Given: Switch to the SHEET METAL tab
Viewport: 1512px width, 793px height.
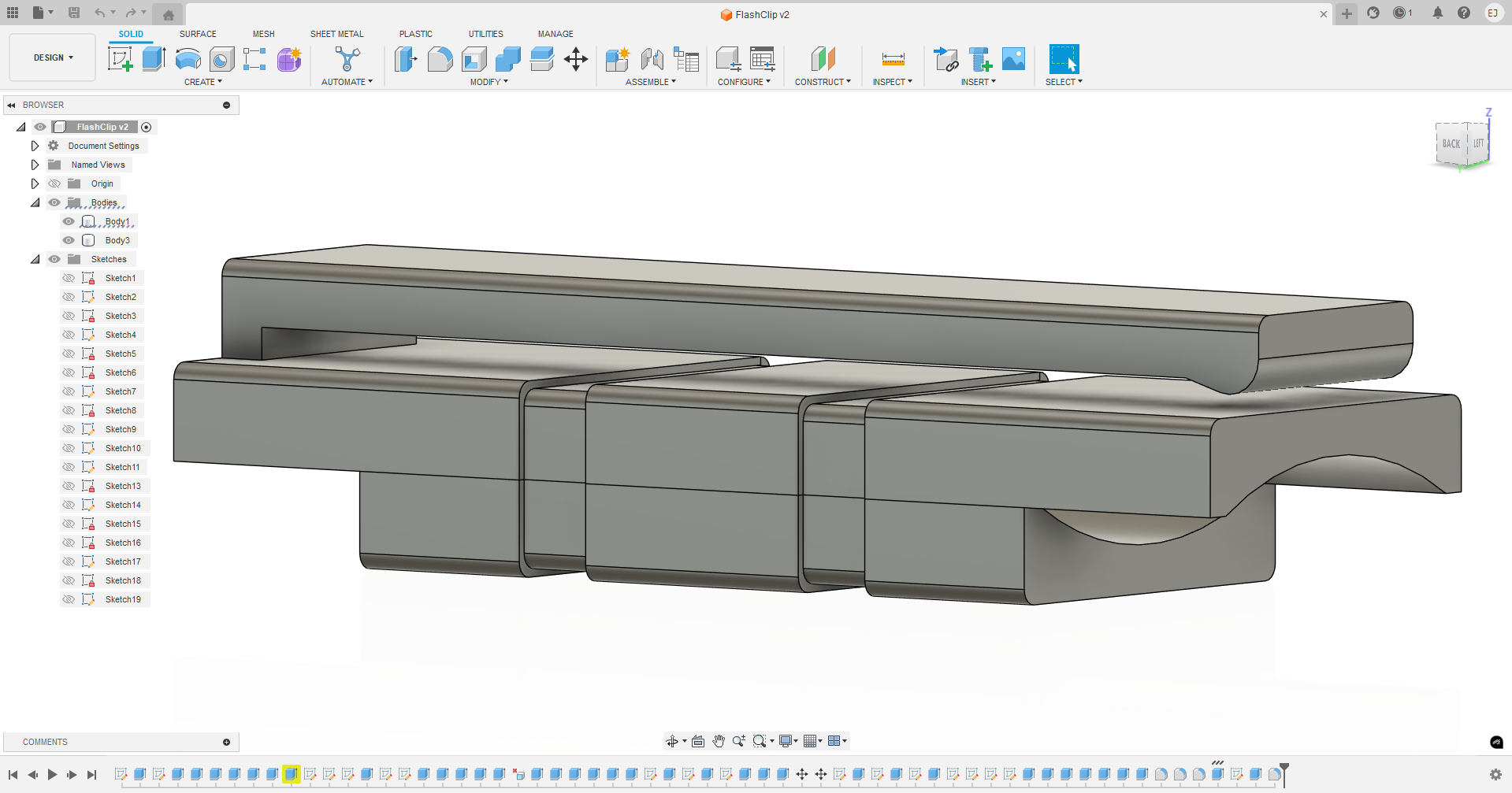Looking at the screenshot, I should click(337, 34).
